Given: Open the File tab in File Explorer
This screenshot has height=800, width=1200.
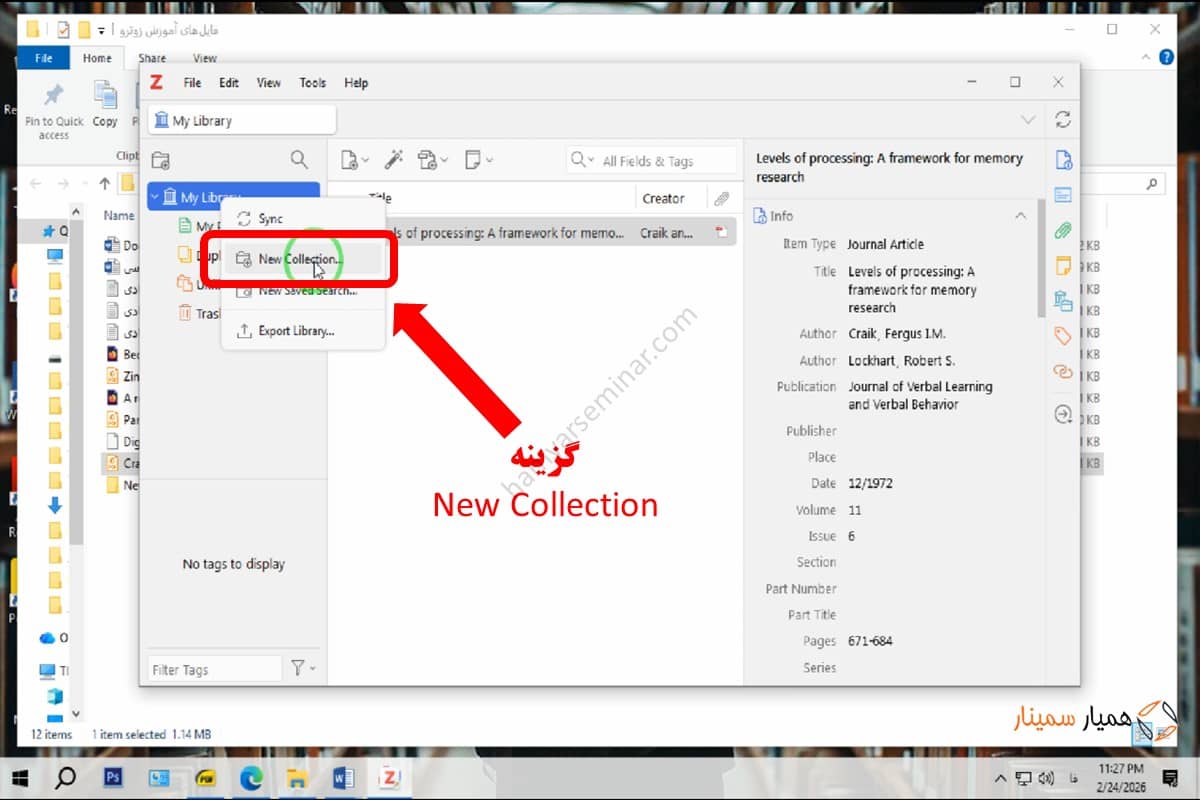Looking at the screenshot, I should coord(44,58).
